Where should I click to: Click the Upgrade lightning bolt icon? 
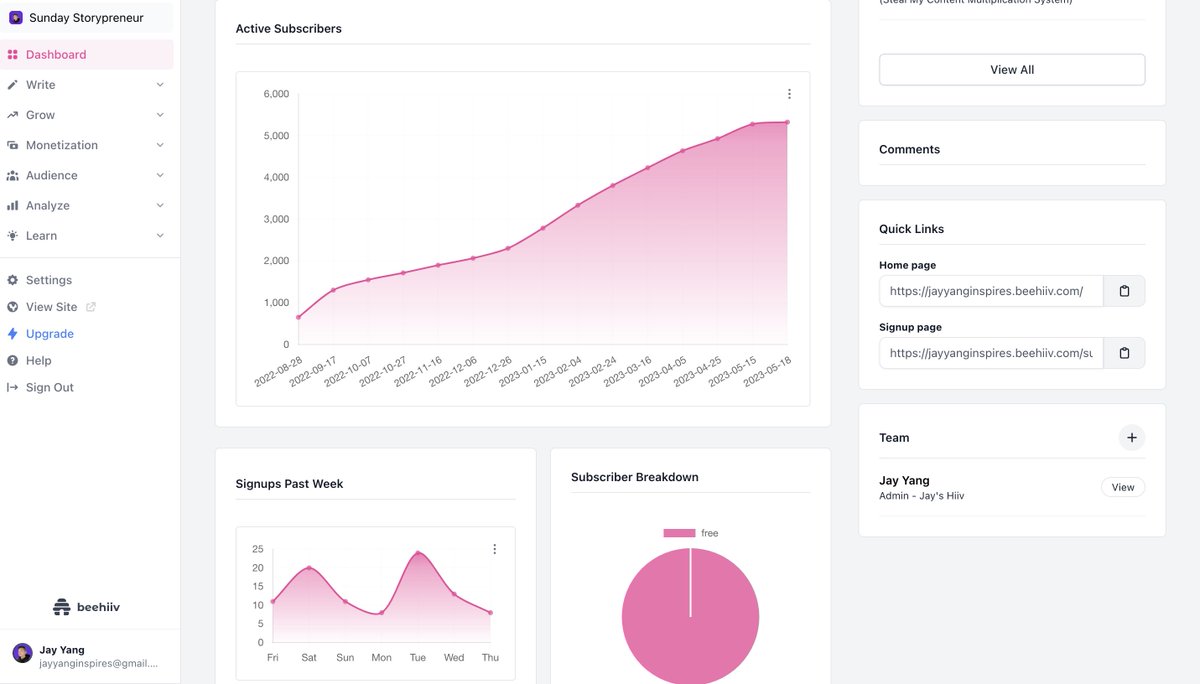(x=13, y=334)
